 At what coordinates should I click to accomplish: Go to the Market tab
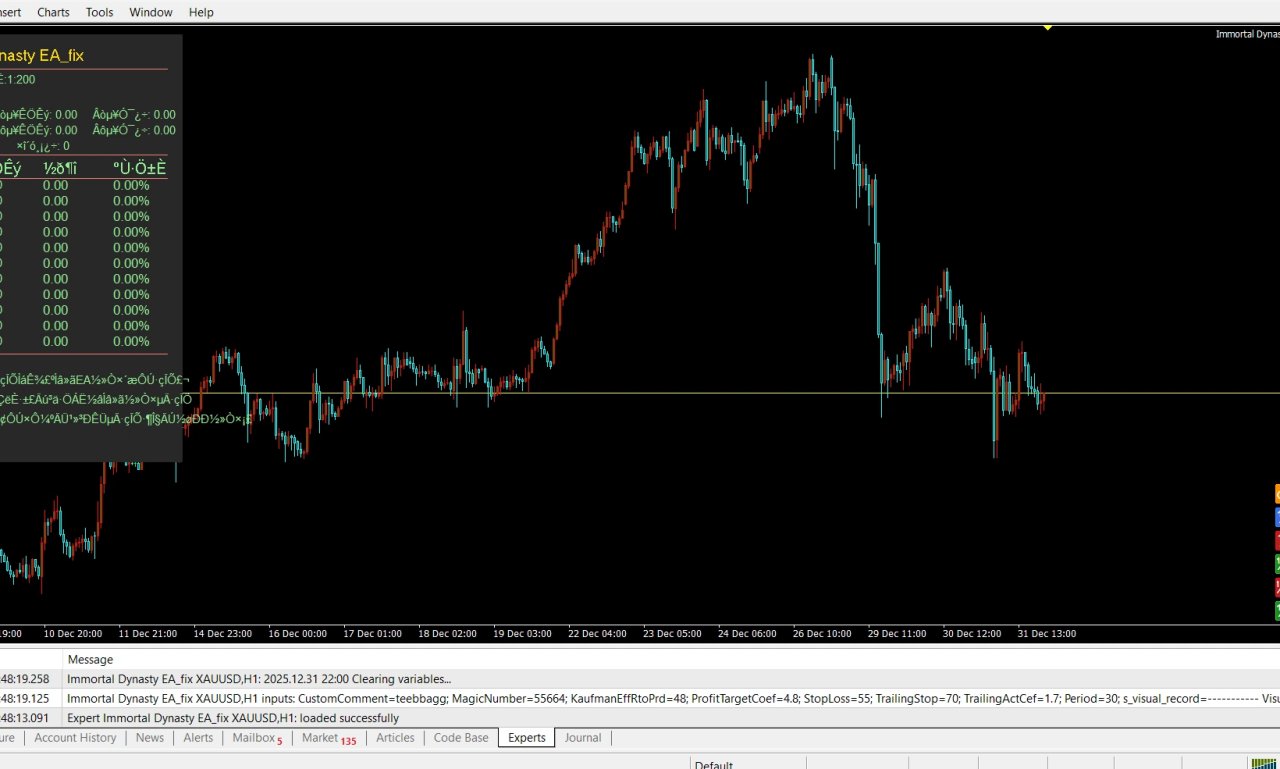[x=329, y=738]
